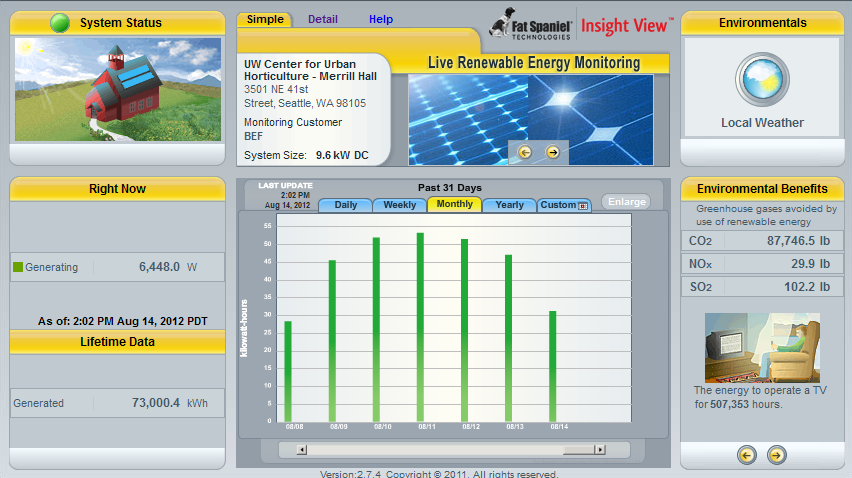The height and width of the screenshot is (478, 852).
Task: Open the Help tab
Action: point(380,20)
